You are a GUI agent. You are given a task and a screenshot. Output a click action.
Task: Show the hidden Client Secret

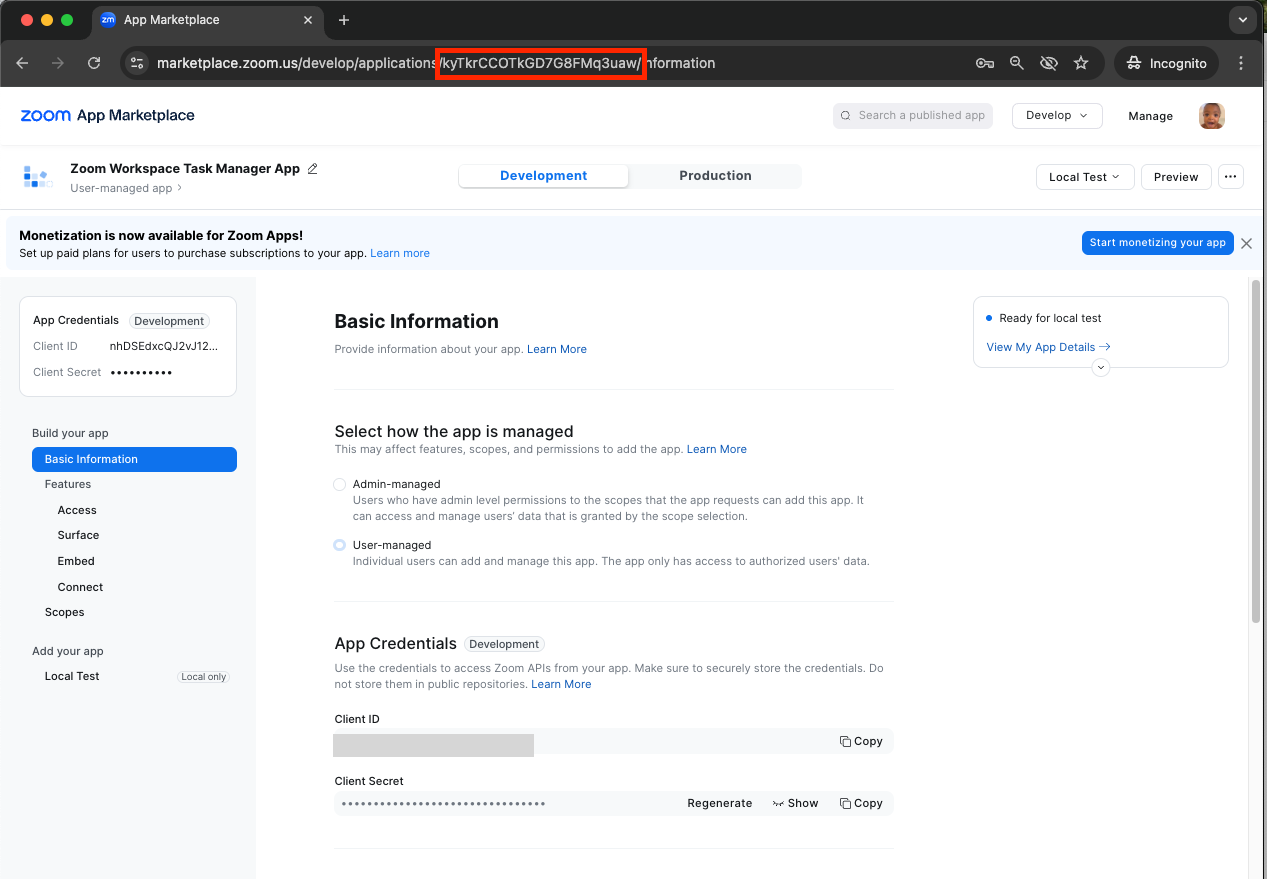point(795,803)
